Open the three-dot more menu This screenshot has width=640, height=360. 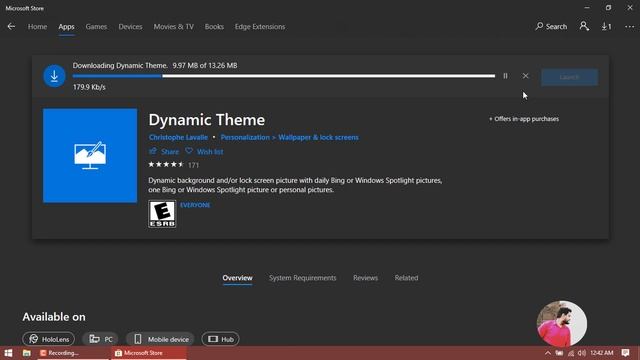pos(629,27)
